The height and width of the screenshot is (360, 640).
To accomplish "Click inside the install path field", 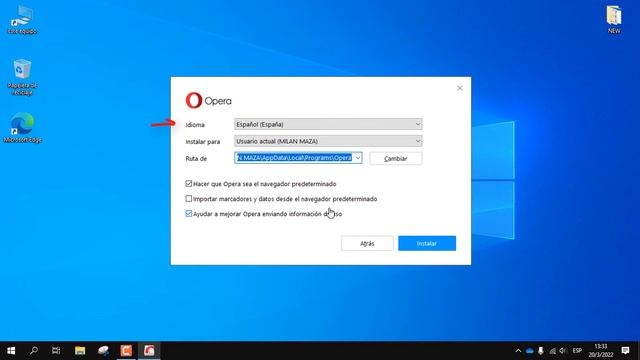I will coord(294,158).
